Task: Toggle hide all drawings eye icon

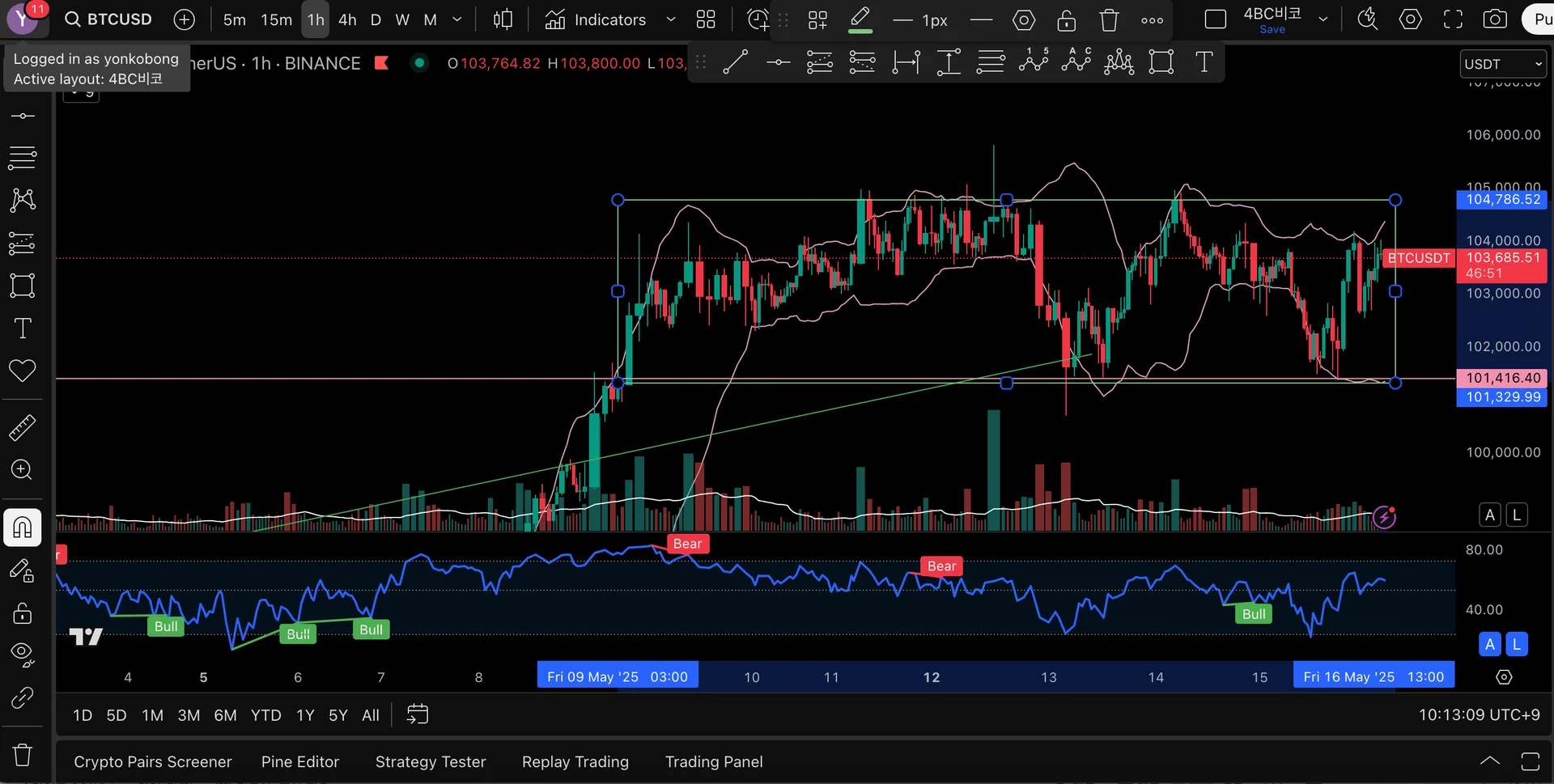Action: pyautogui.click(x=23, y=655)
